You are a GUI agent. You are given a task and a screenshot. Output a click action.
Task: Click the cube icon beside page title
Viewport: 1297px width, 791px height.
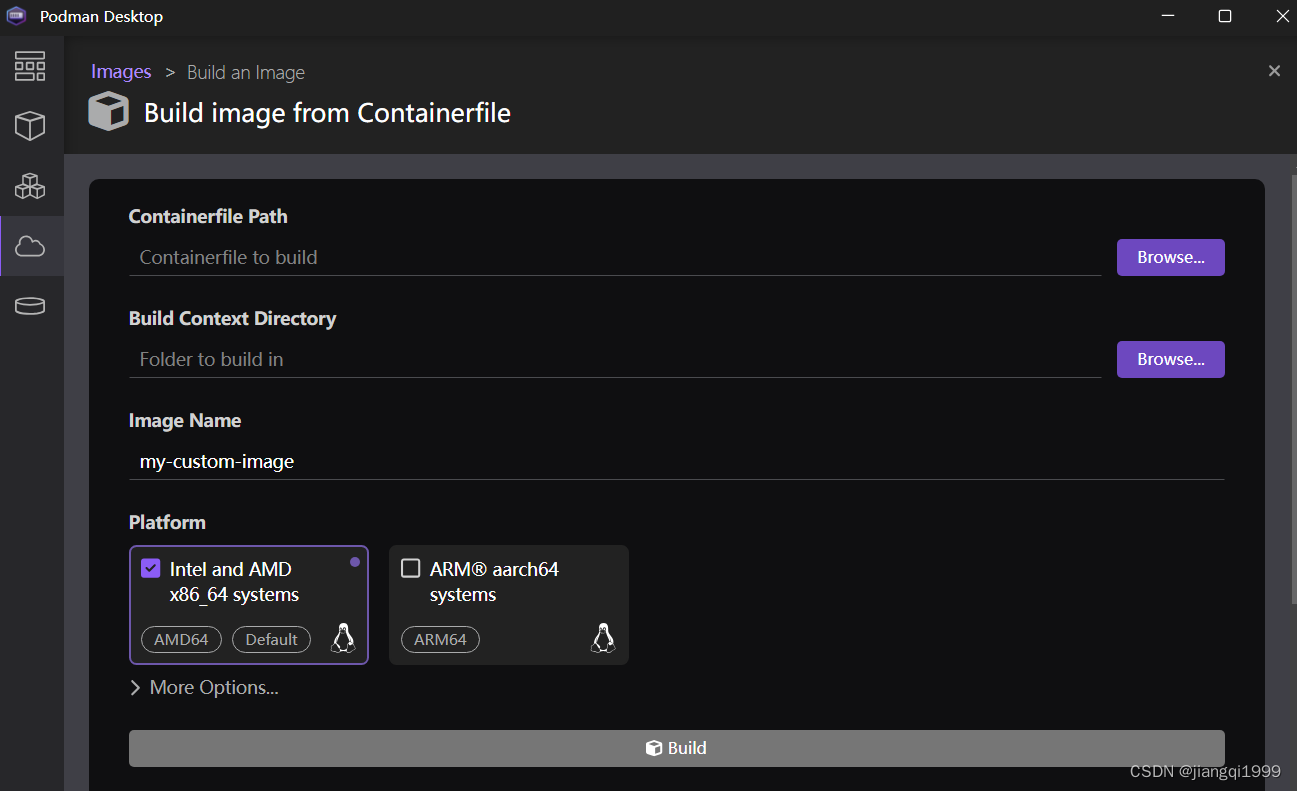tap(109, 112)
